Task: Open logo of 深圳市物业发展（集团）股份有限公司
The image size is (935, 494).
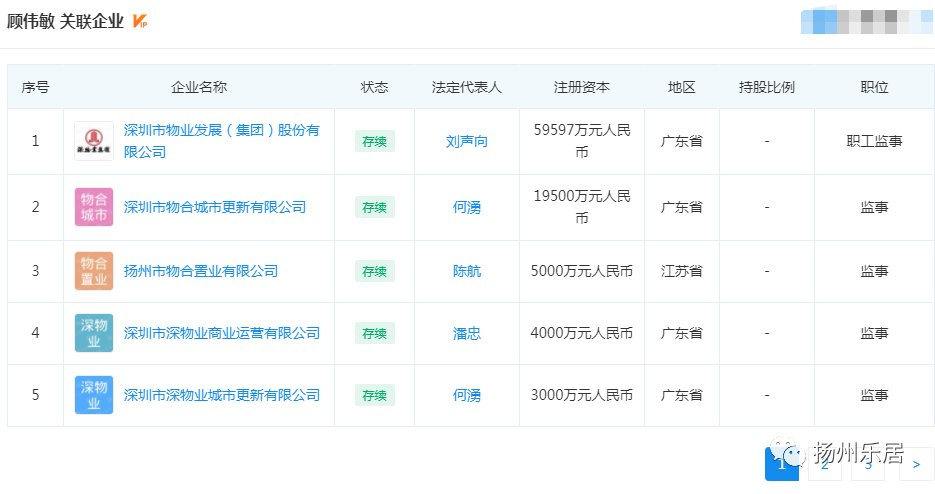Action: coord(94,141)
